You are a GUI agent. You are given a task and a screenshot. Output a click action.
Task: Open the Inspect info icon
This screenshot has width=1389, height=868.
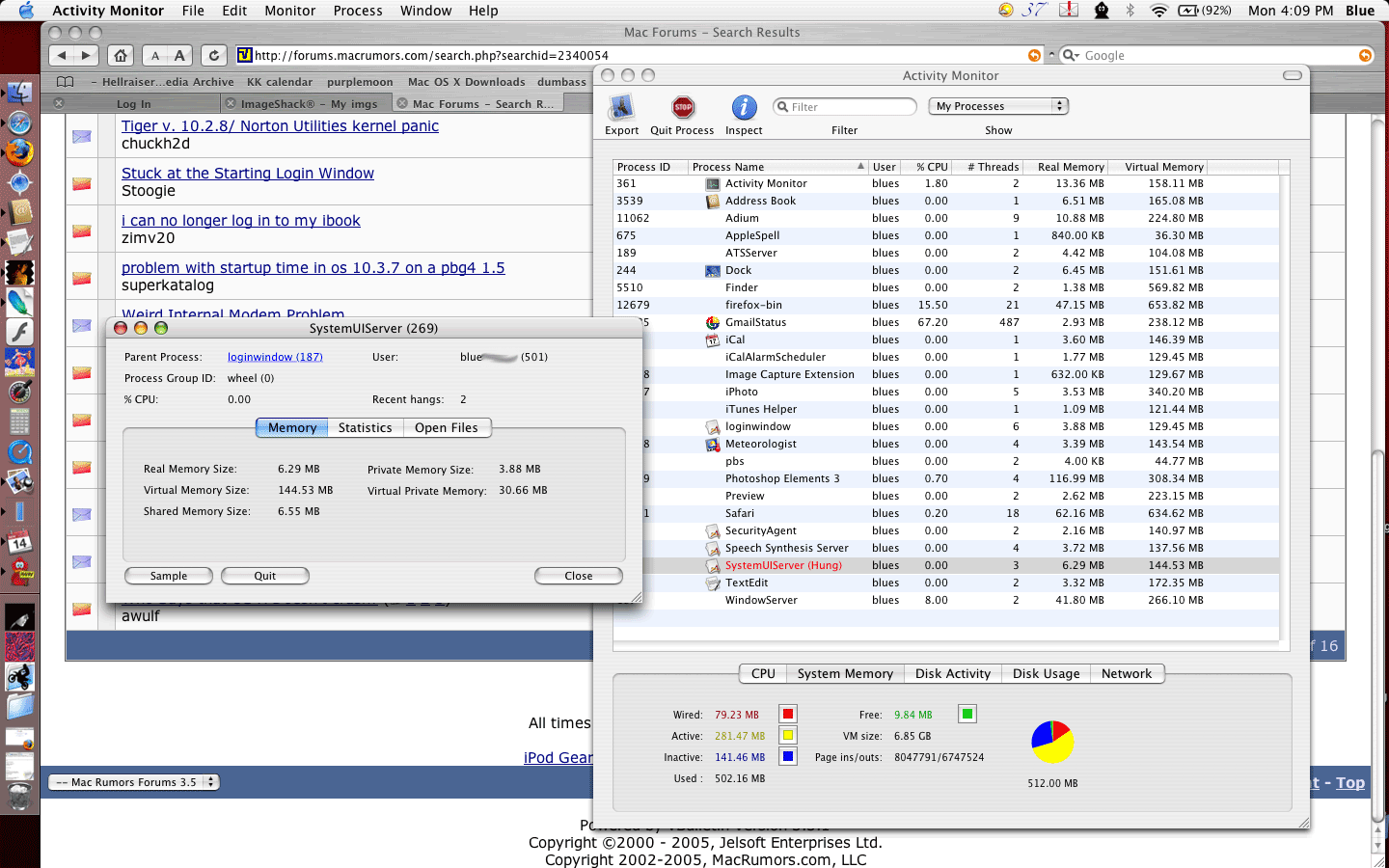tap(744, 107)
